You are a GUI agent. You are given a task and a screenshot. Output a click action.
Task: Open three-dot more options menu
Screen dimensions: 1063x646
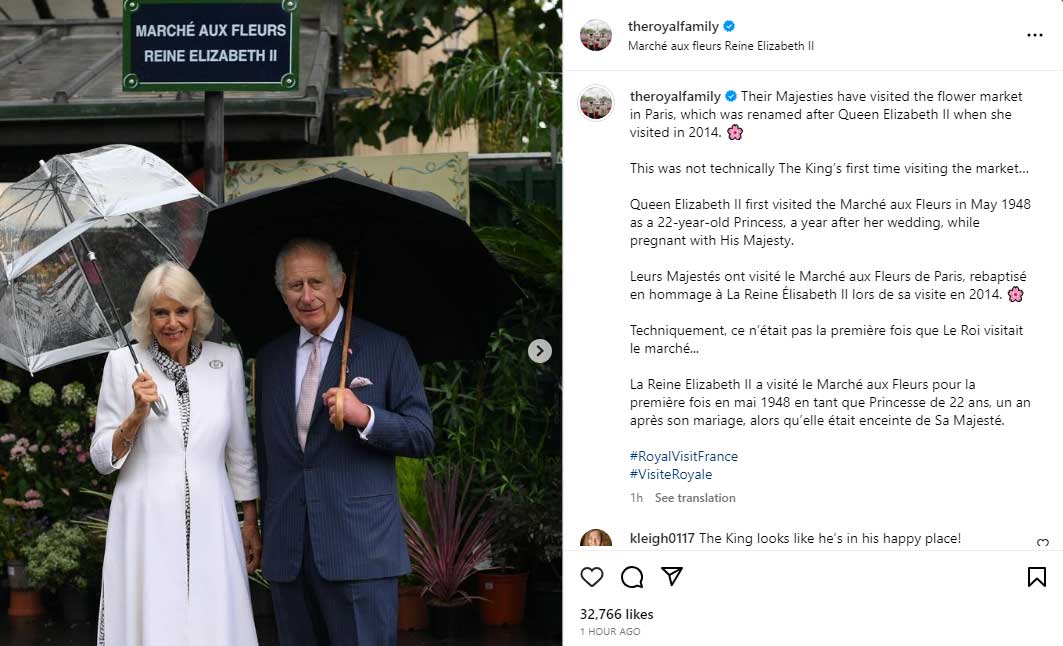point(1035,35)
